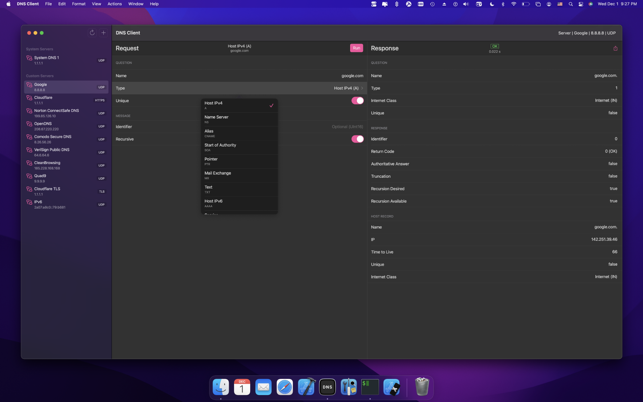643x402 pixels.
Task: Click the Google server icon in sidebar
Action: tap(29, 85)
